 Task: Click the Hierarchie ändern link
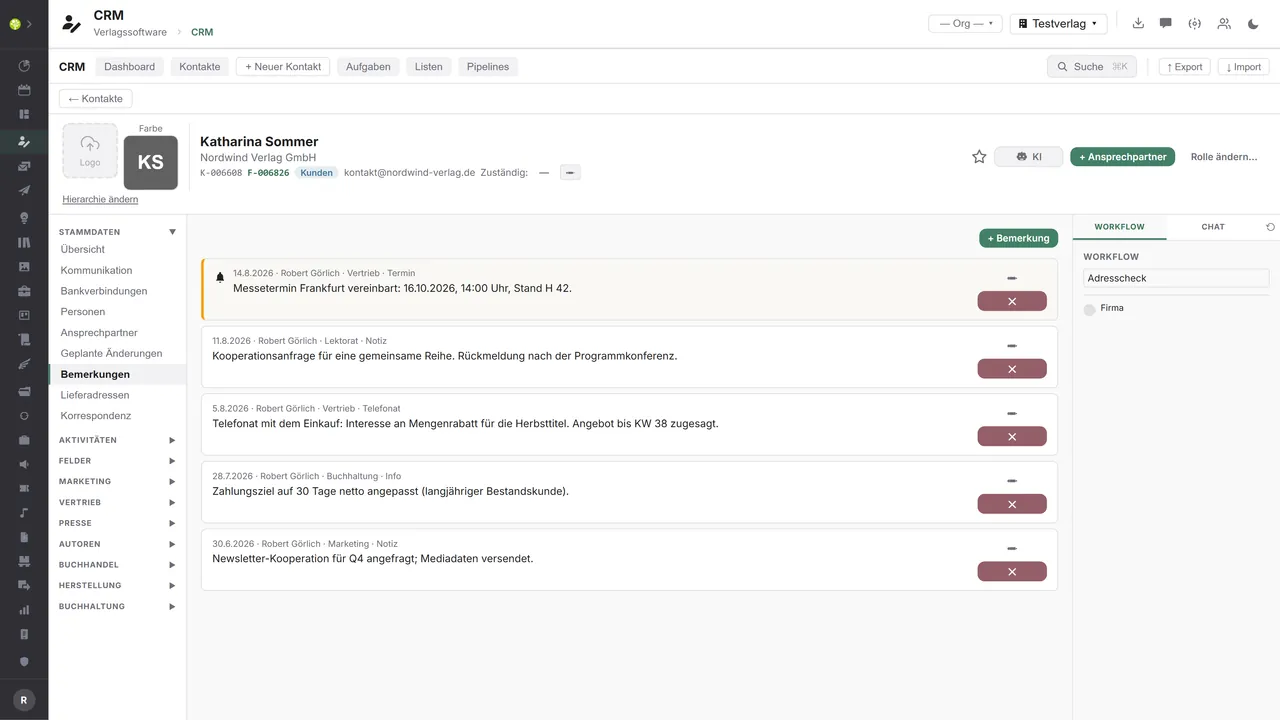click(x=100, y=199)
